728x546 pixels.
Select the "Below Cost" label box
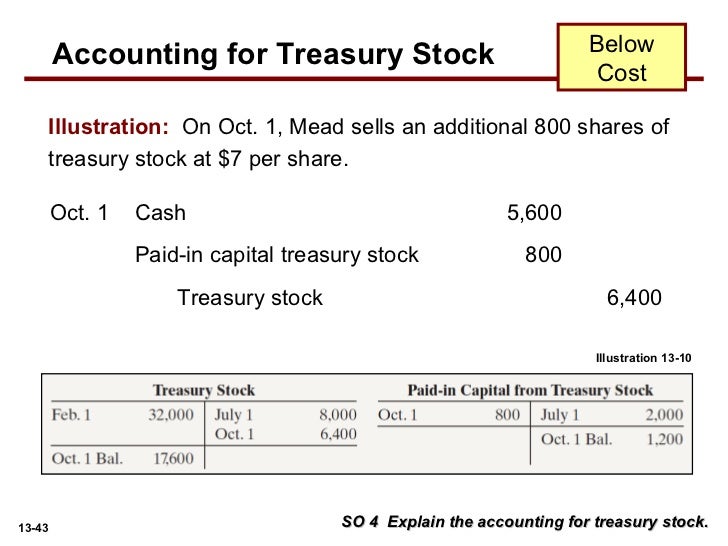point(621,59)
